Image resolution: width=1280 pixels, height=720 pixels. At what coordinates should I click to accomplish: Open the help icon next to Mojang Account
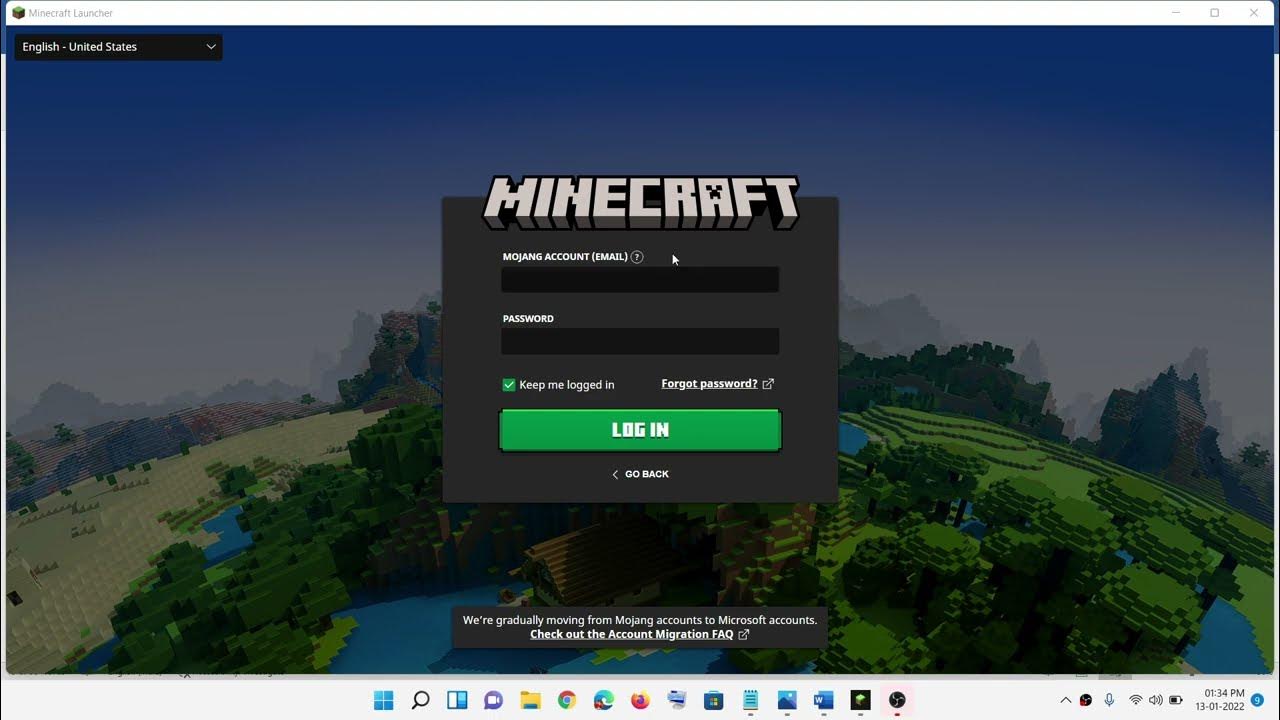637,257
